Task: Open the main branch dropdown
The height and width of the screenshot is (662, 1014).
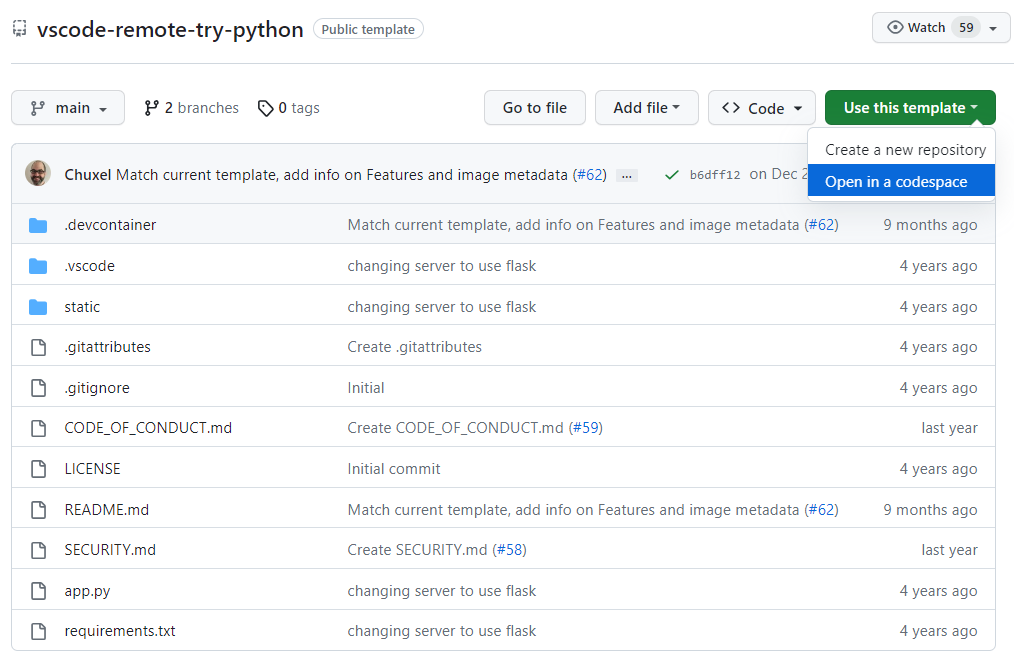Action: tap(67, 107)
